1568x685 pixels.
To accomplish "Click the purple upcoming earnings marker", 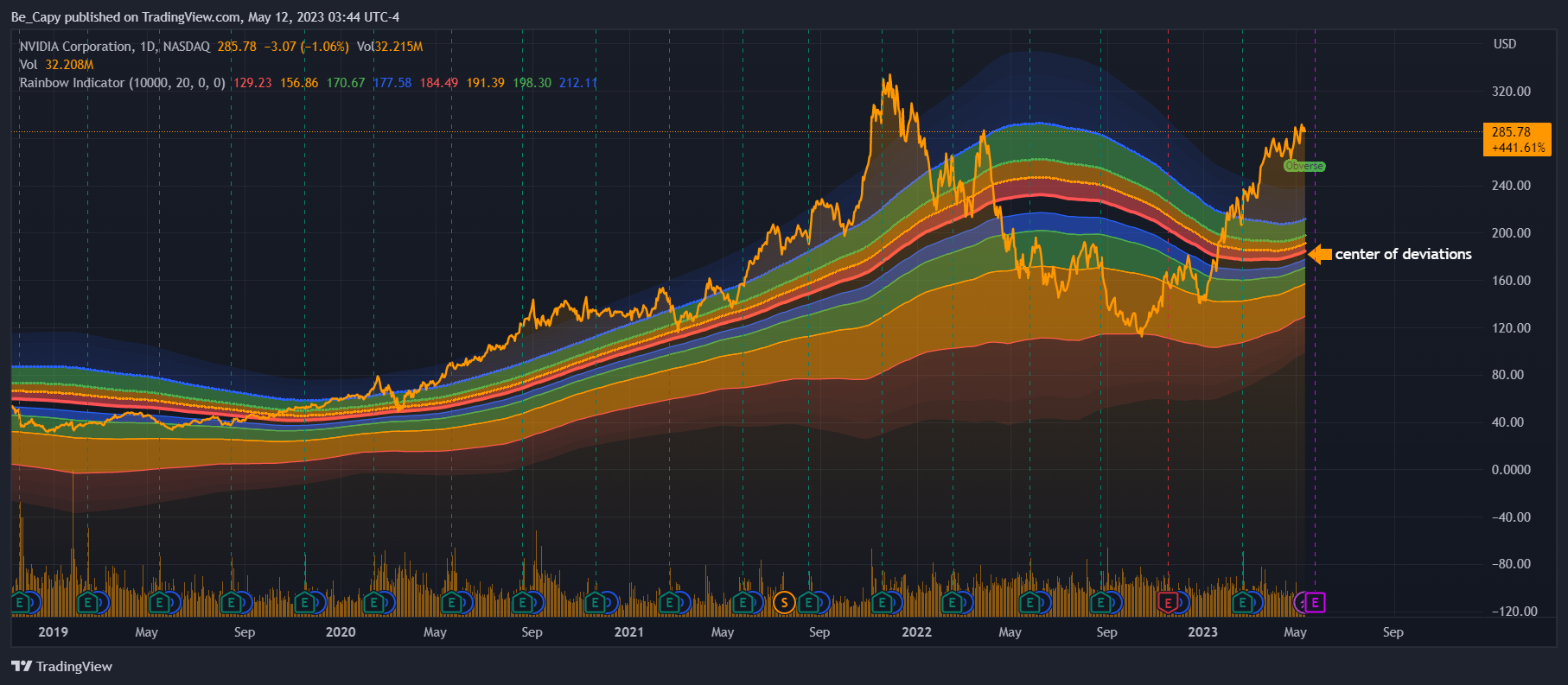I will click(1315, 602).
